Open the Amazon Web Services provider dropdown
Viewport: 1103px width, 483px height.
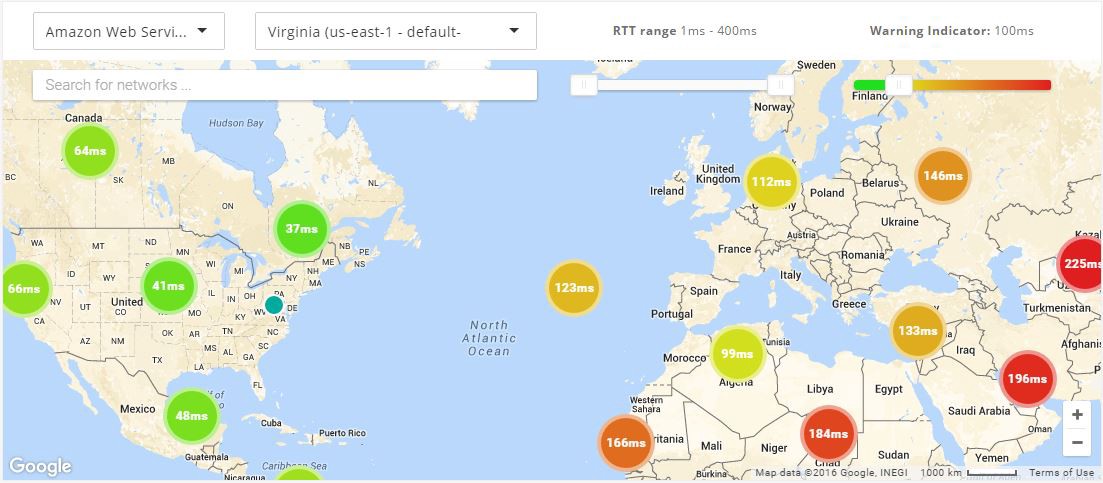tap(129, 31)
